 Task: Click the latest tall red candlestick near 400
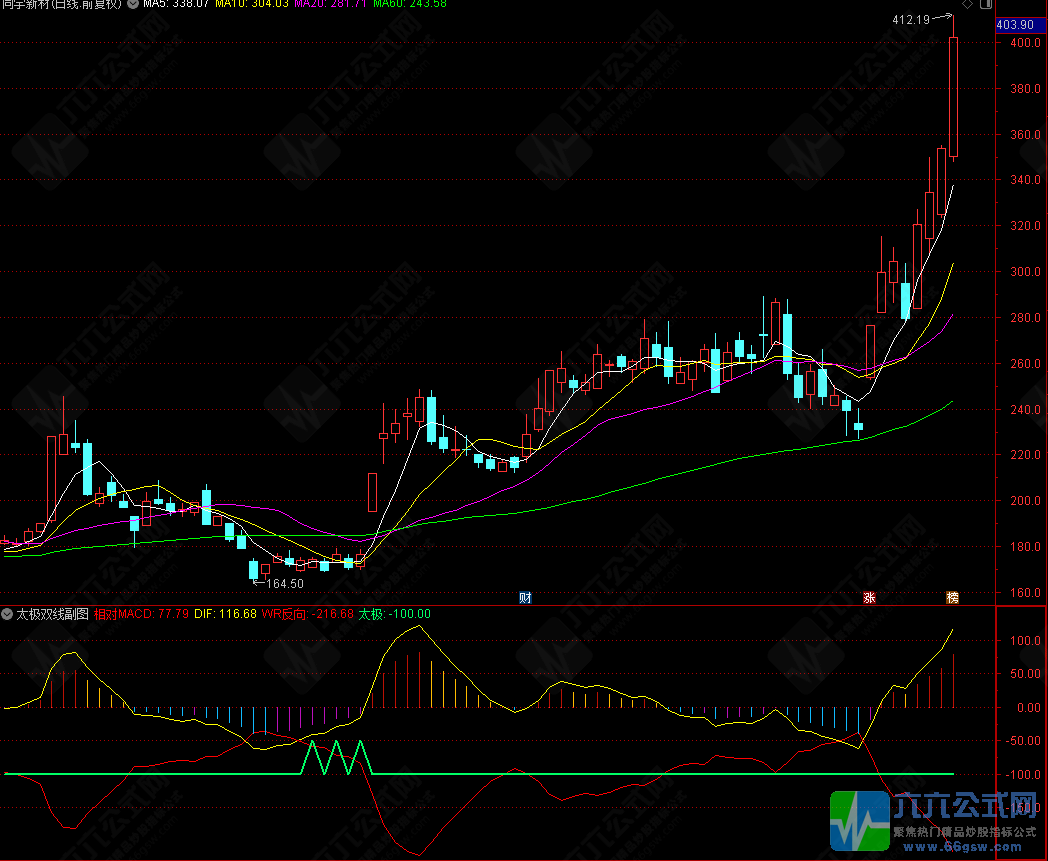[954, 97]
